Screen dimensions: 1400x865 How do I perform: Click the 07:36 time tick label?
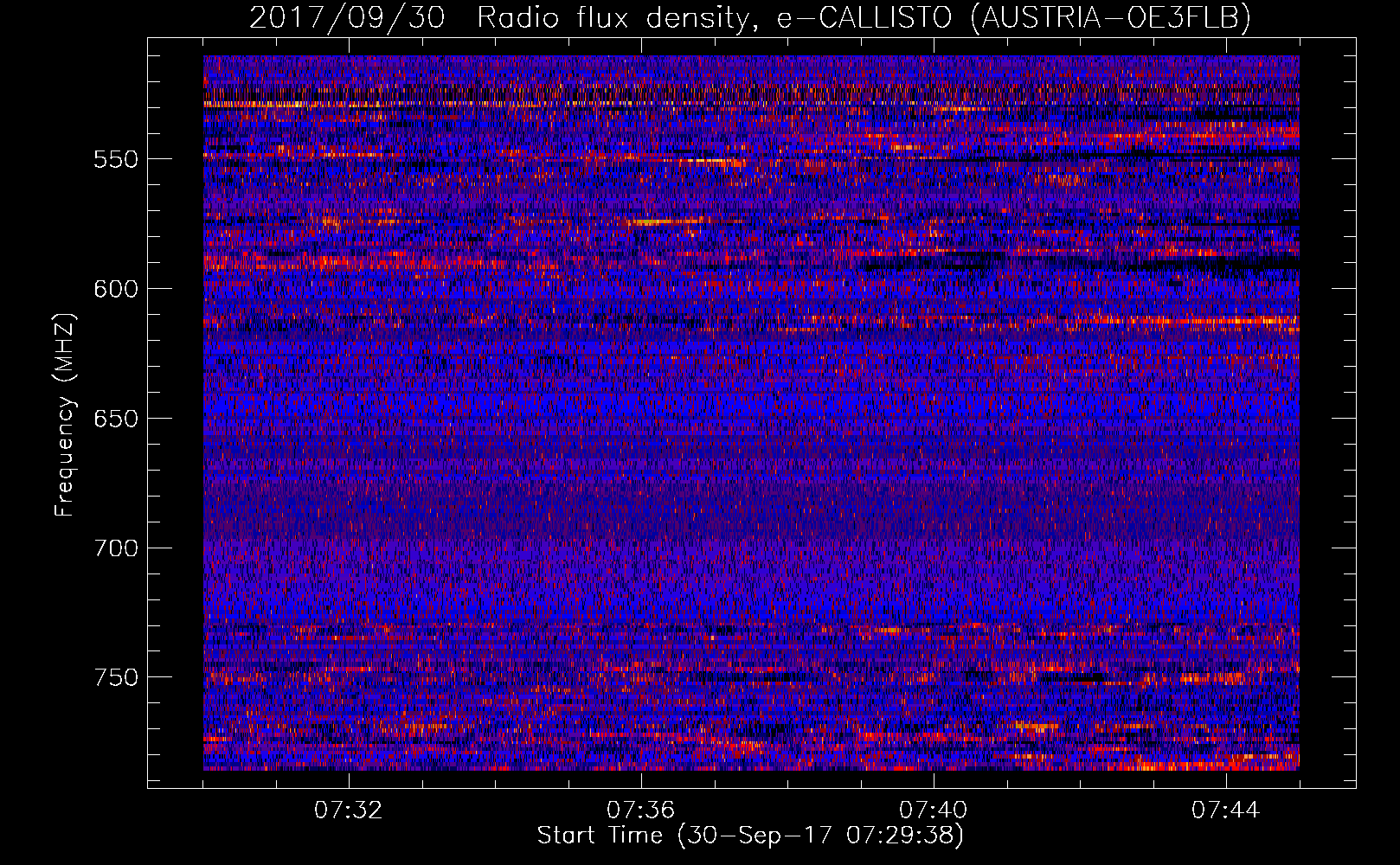coord(640,811)
